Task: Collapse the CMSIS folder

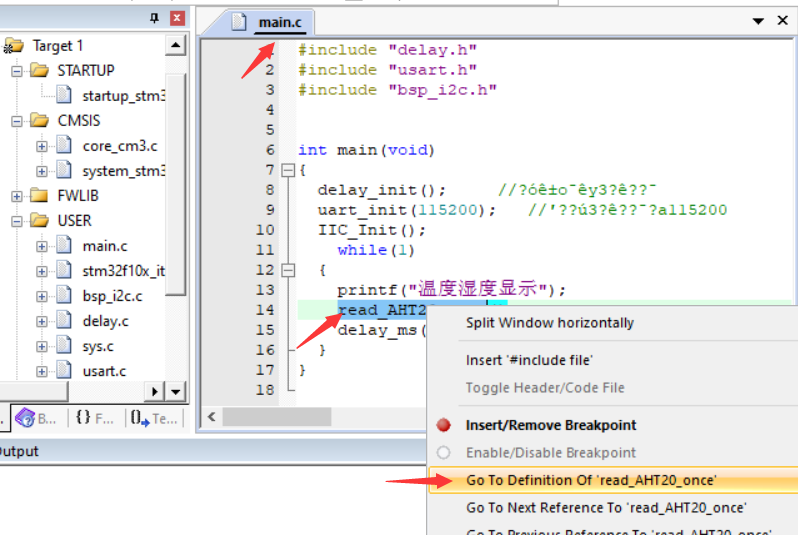Action: (x=17, y=121)
